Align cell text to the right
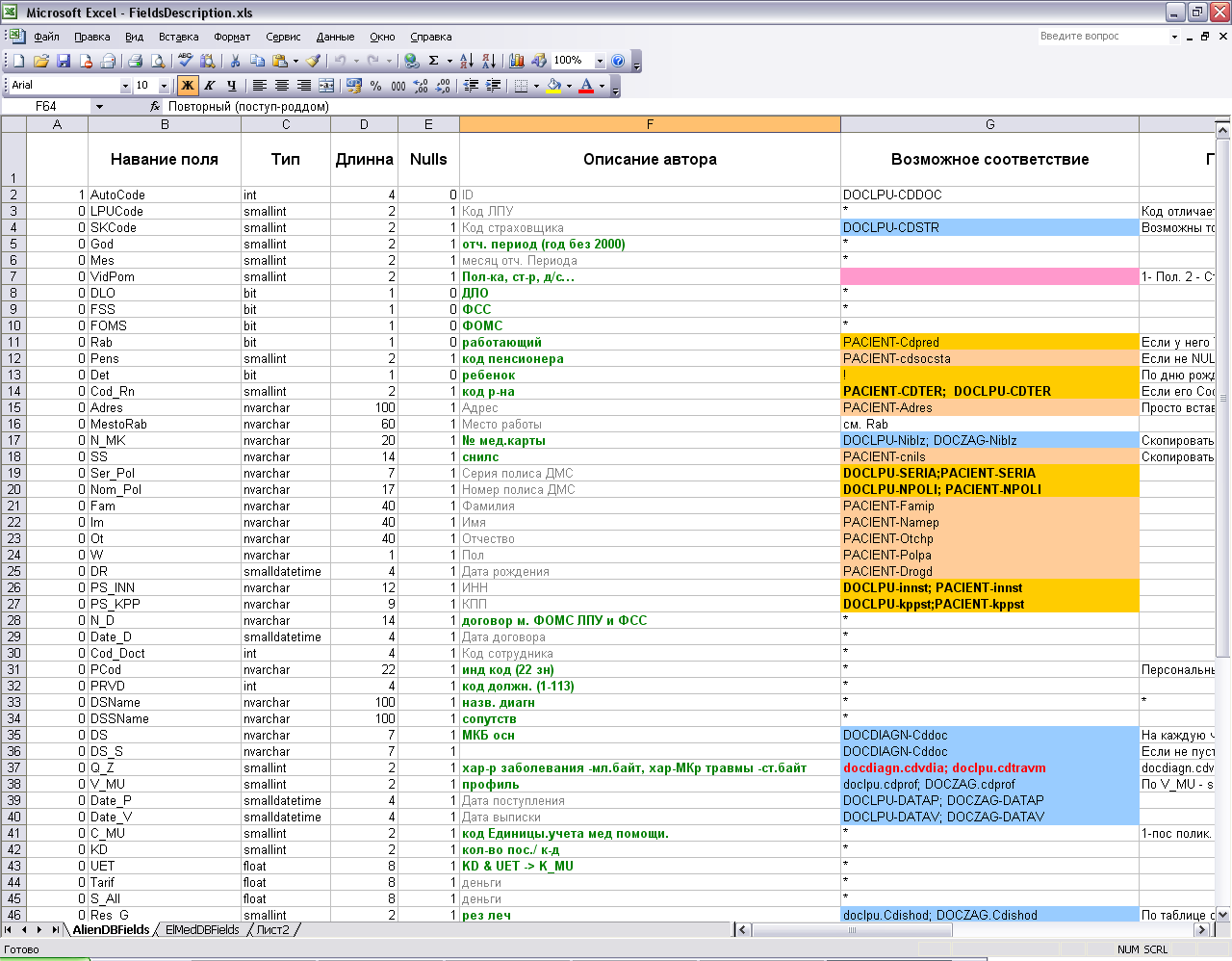The image size is (1232, 961). tap(303, 86)
